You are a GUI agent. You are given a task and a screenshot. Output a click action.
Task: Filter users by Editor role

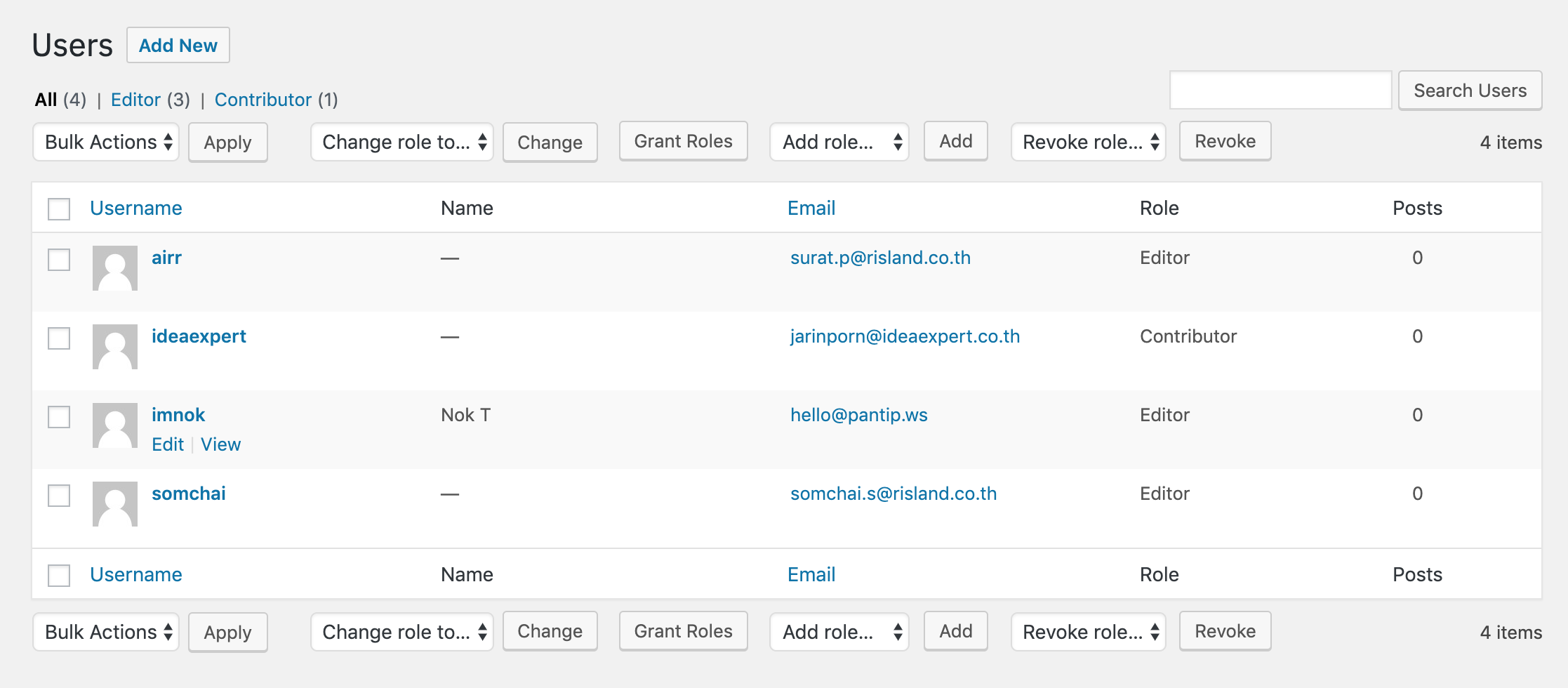tap(135, 100)
